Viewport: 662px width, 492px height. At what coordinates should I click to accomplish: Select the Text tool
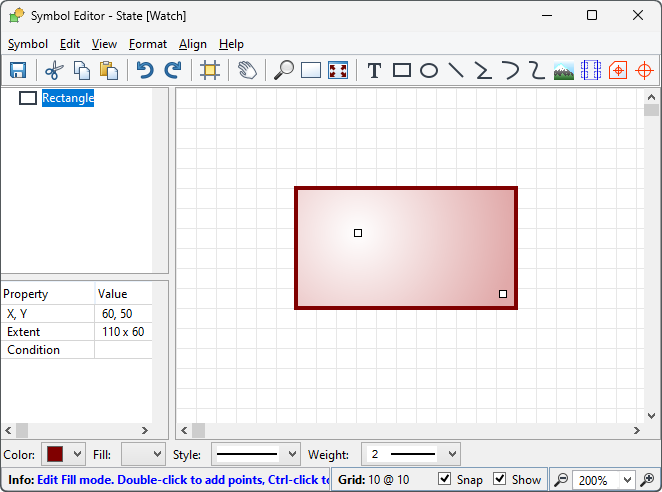374,70
